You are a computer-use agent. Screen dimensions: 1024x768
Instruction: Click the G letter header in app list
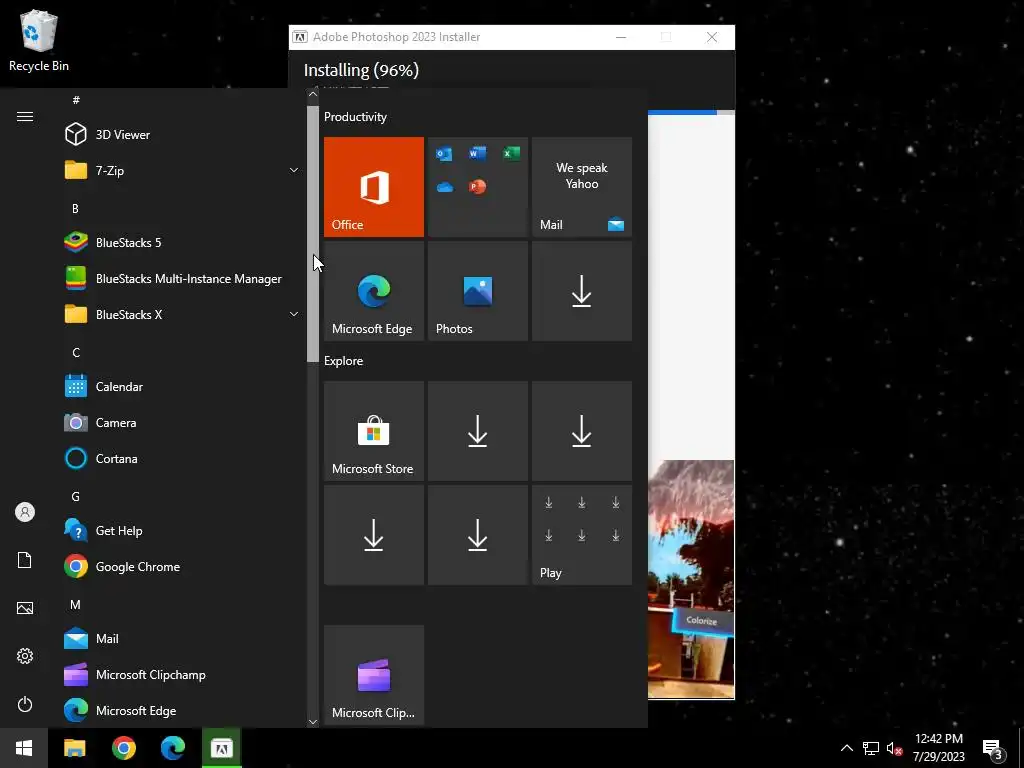point(76,496)
